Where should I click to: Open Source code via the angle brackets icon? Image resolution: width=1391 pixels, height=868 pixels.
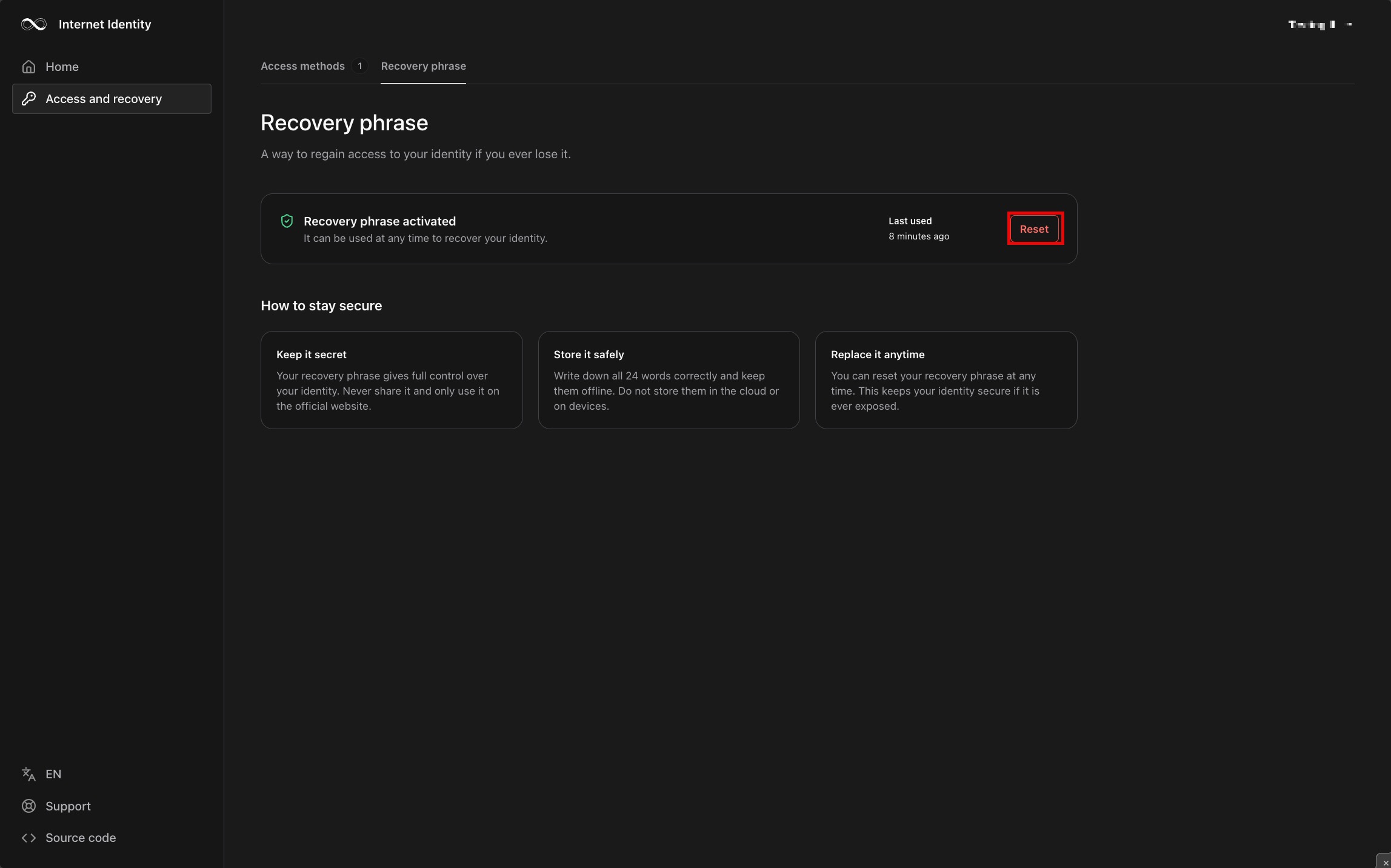pyautogui.click(x=28, y=838)
